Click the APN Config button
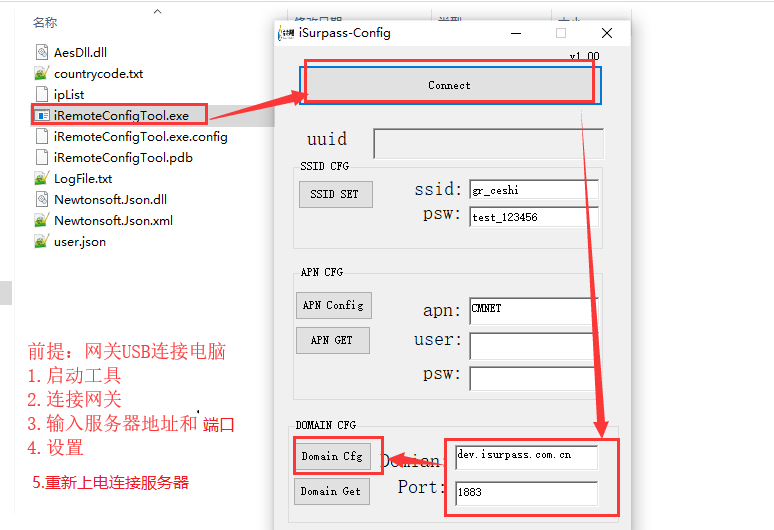 (x=334, y=305)
